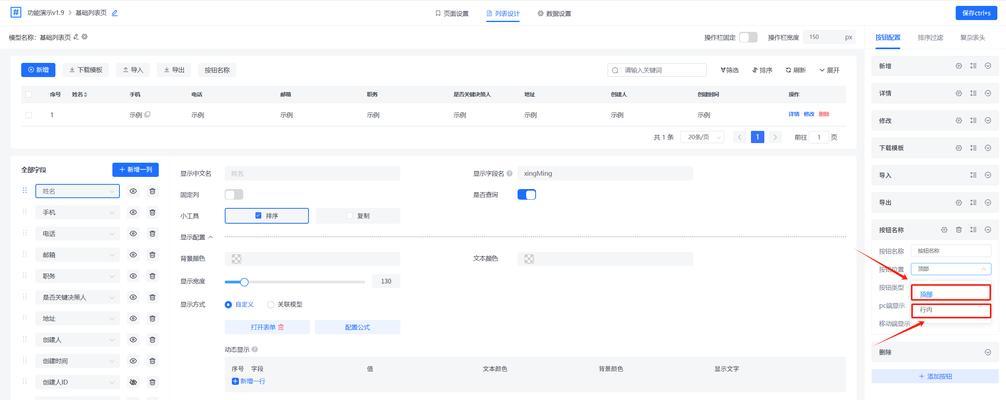Delete the 邮箱 field via trash icon
The width and height of the screenshot is (1006, 400).
point(152,255)
